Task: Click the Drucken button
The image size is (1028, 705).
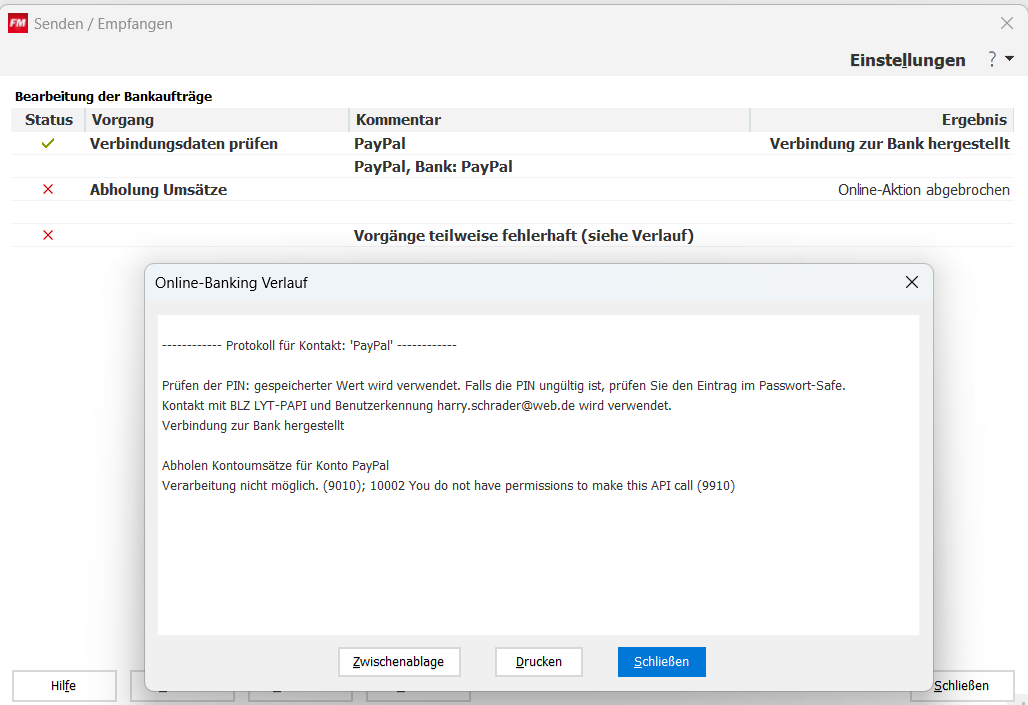Action: coord(539,662)
